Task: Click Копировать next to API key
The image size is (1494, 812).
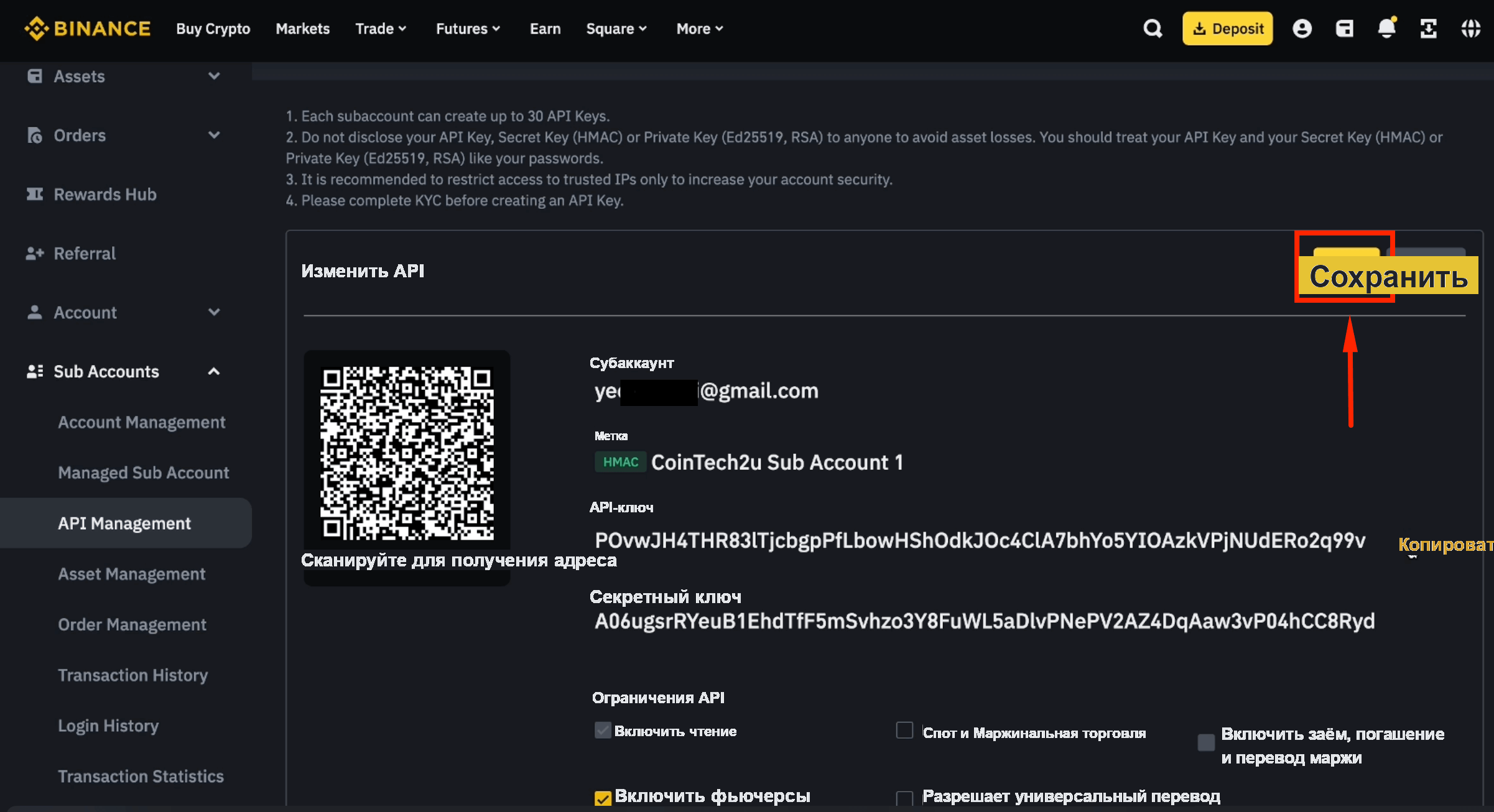Action: (x=1446, y=544)
